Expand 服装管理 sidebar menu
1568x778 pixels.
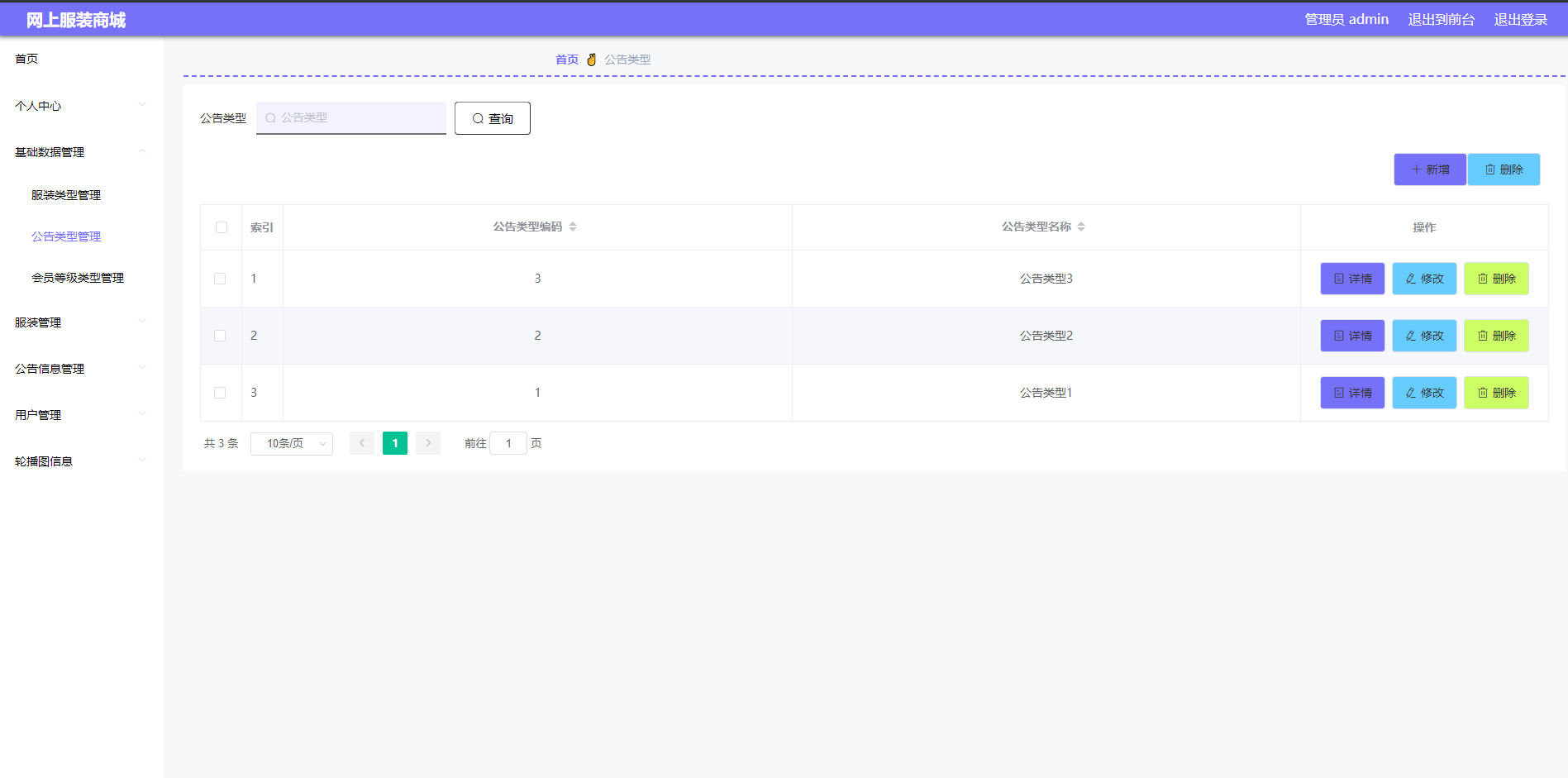(x=81, y=322)
